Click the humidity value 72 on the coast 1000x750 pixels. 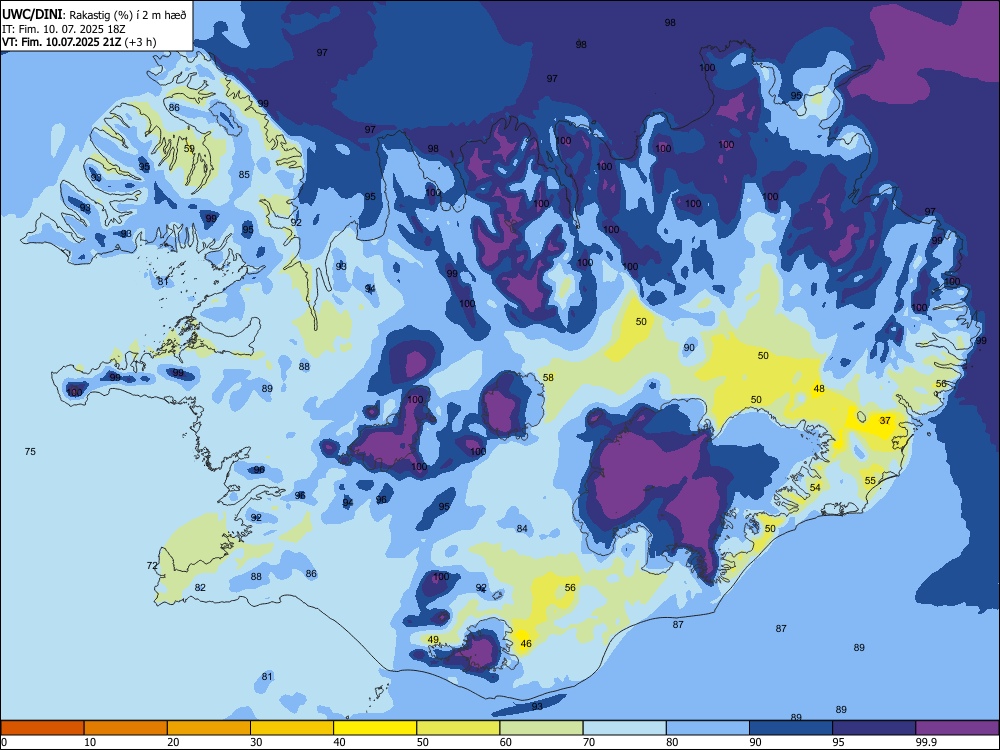coord(152,566)
